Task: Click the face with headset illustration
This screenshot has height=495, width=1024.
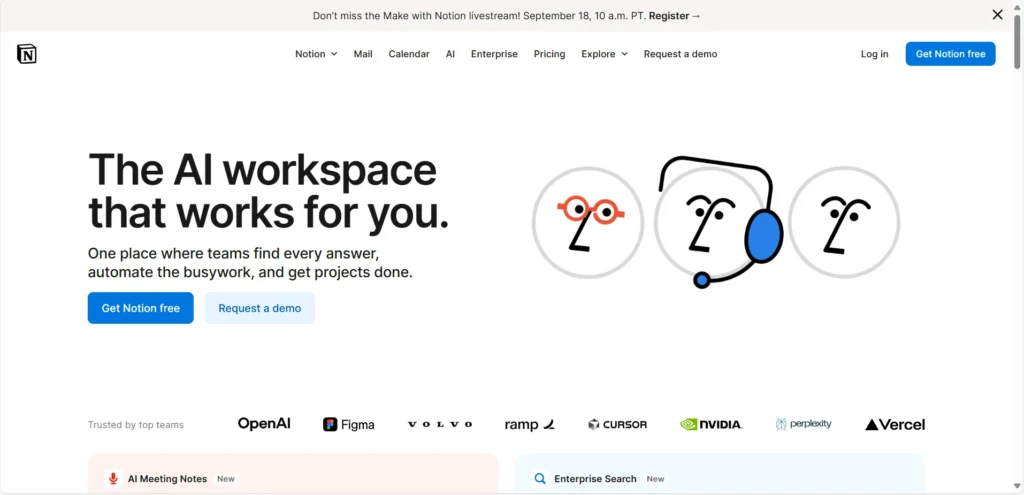Action: point(715,222)
